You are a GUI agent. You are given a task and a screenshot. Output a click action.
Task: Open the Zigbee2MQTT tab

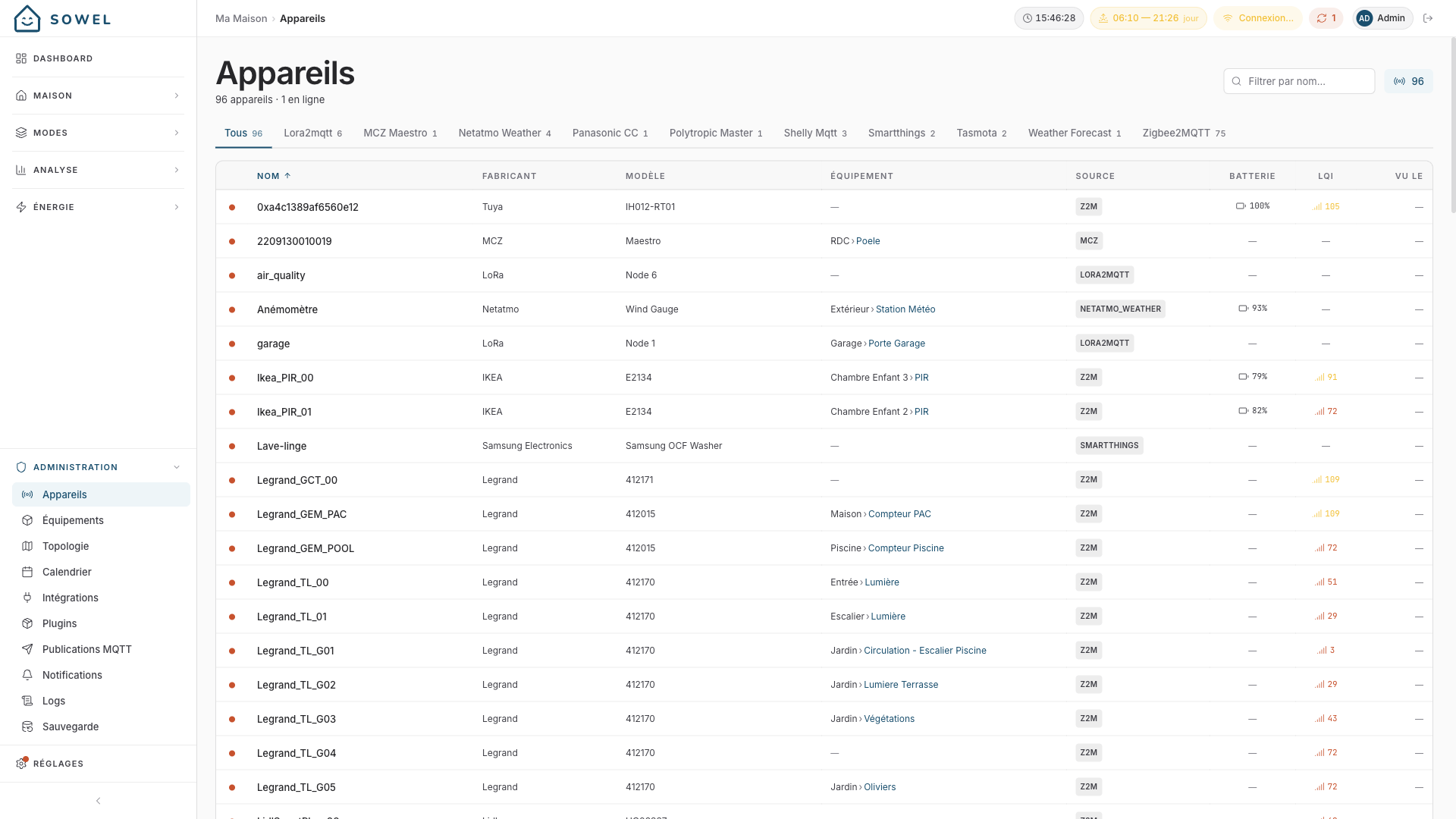tap(1184, 133)
